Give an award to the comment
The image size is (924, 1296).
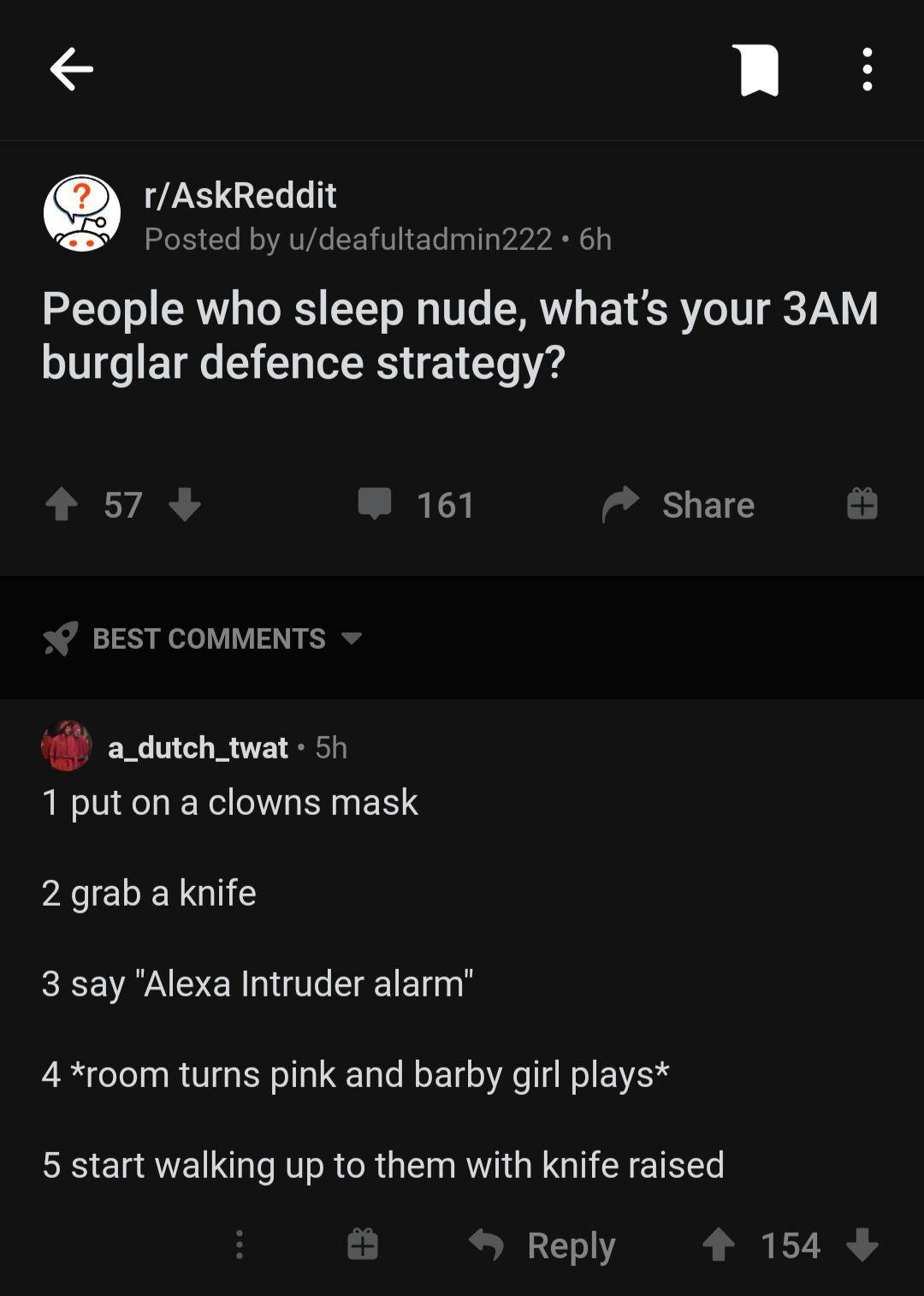pos(362,1244)
